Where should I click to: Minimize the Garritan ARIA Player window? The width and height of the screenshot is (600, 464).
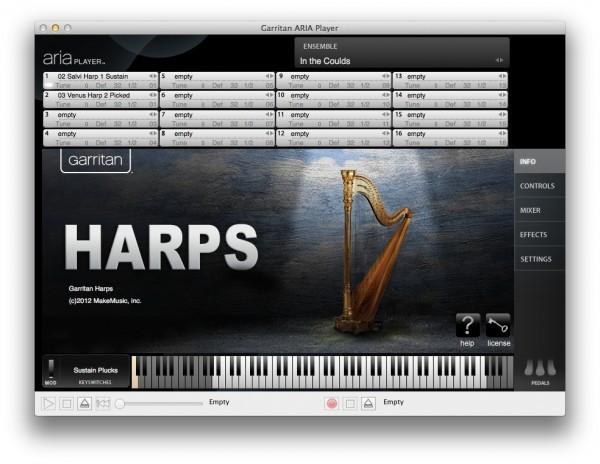pos(55,28)
